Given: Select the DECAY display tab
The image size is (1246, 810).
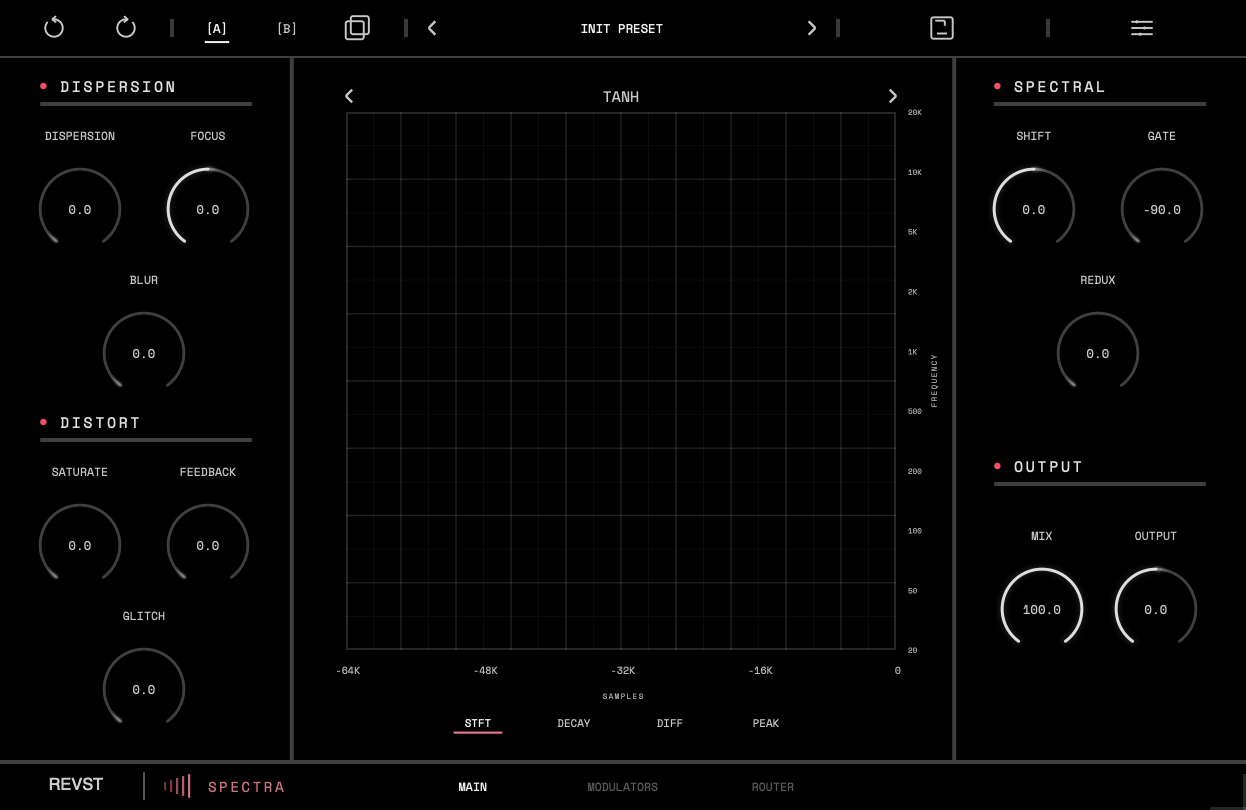Looking at the screenshot, I should (574, 723).
